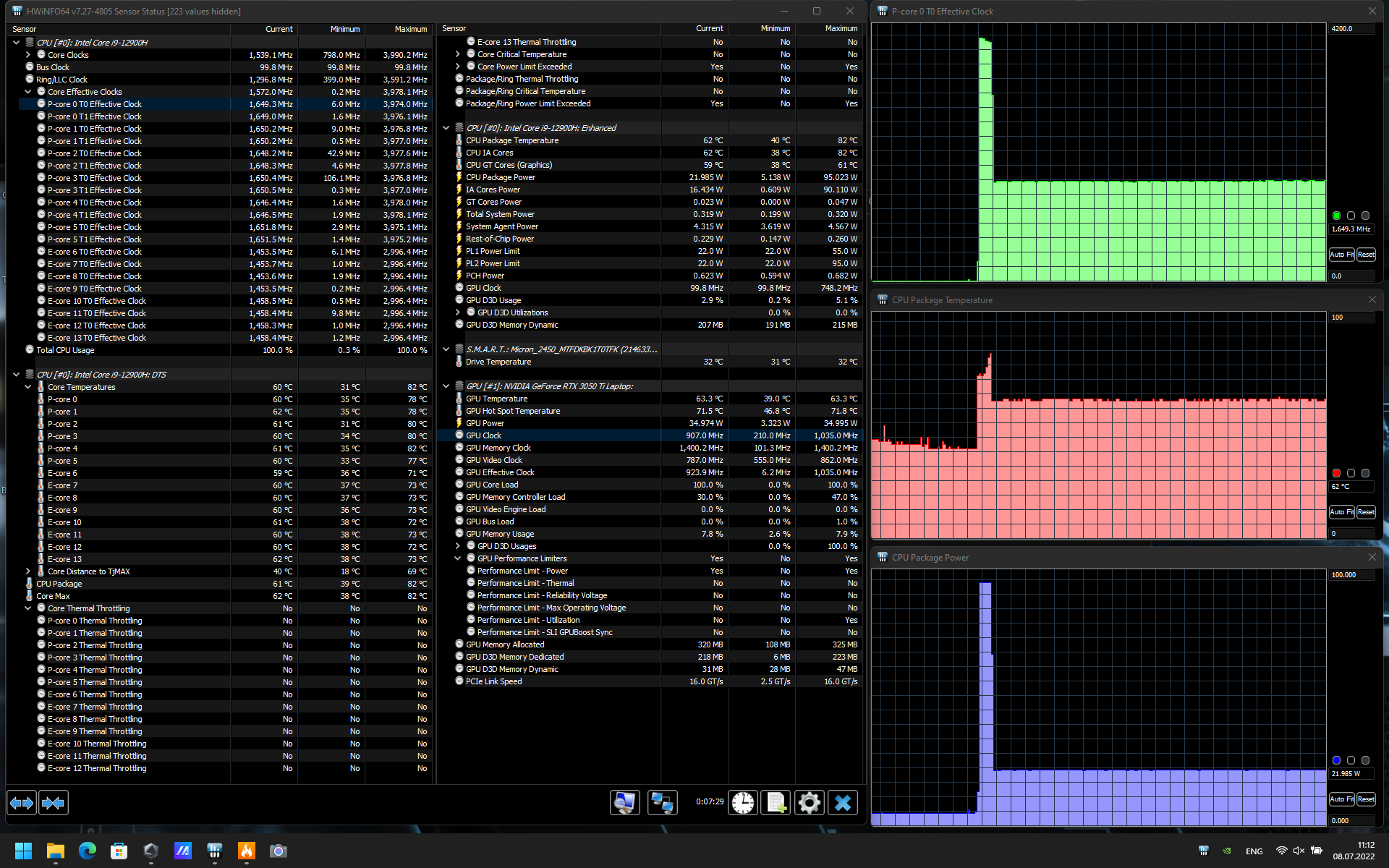Open FurMark flame icon in taskbar
Image resolution: width=1389 pixels, height=868 pixels.
click(247, 851)
